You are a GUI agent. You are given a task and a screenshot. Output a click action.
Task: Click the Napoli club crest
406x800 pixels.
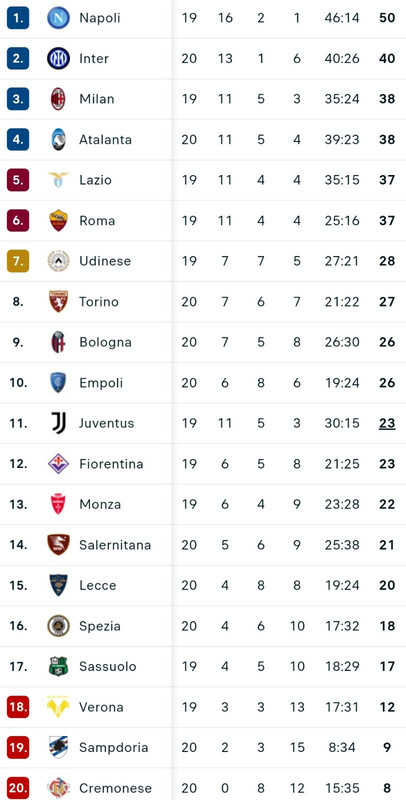pyautogui.click(x=59, y=18)
